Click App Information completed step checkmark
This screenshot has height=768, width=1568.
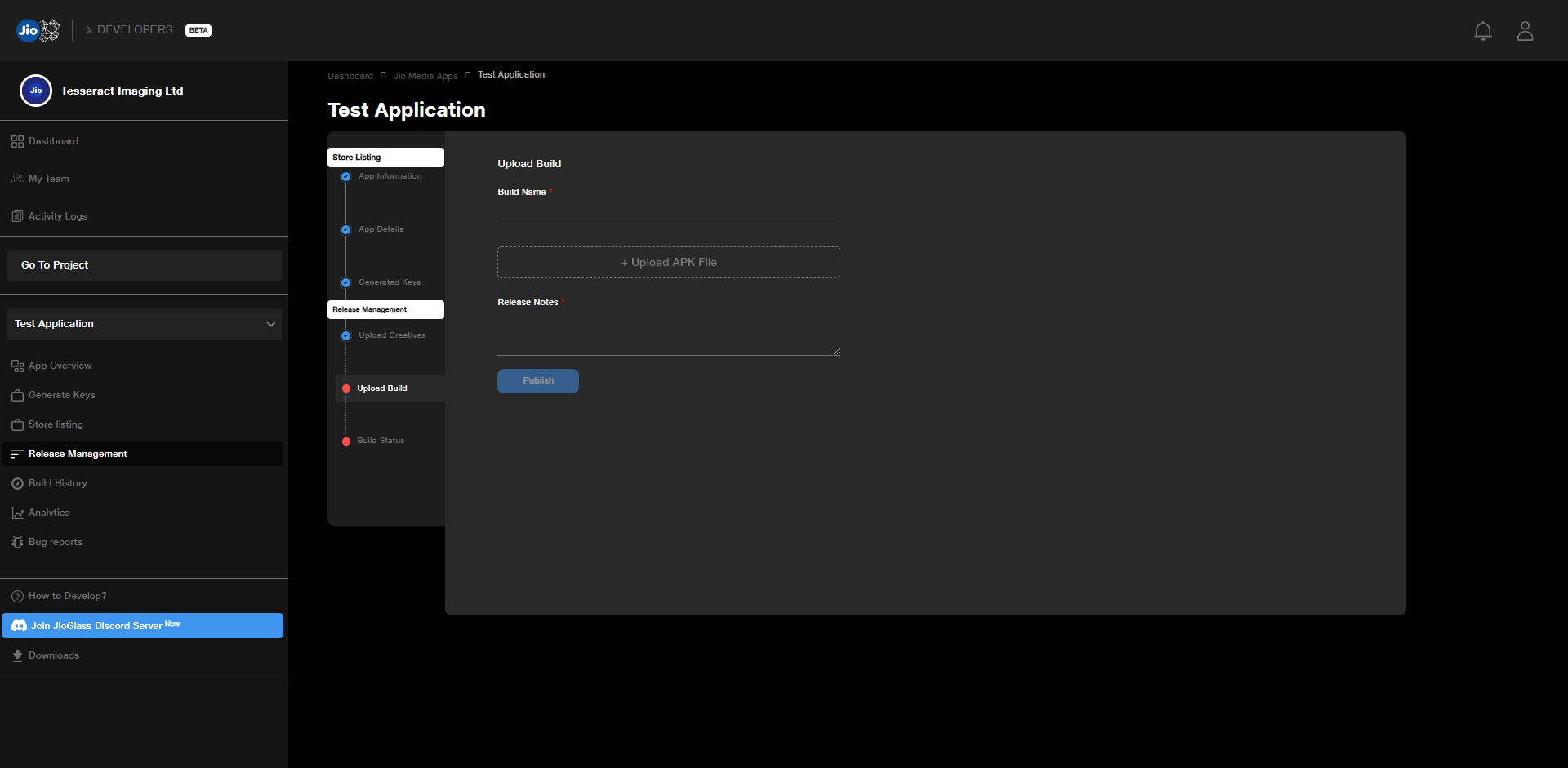click(x=345, y=177)
